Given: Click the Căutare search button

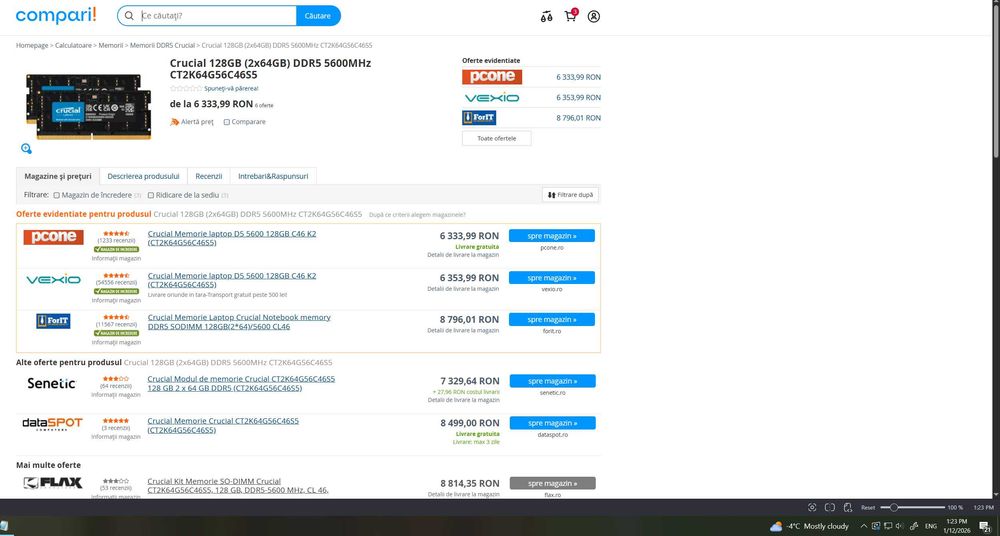Looking at the screenshot, I should pyautogui.click(x=318, y=16).
